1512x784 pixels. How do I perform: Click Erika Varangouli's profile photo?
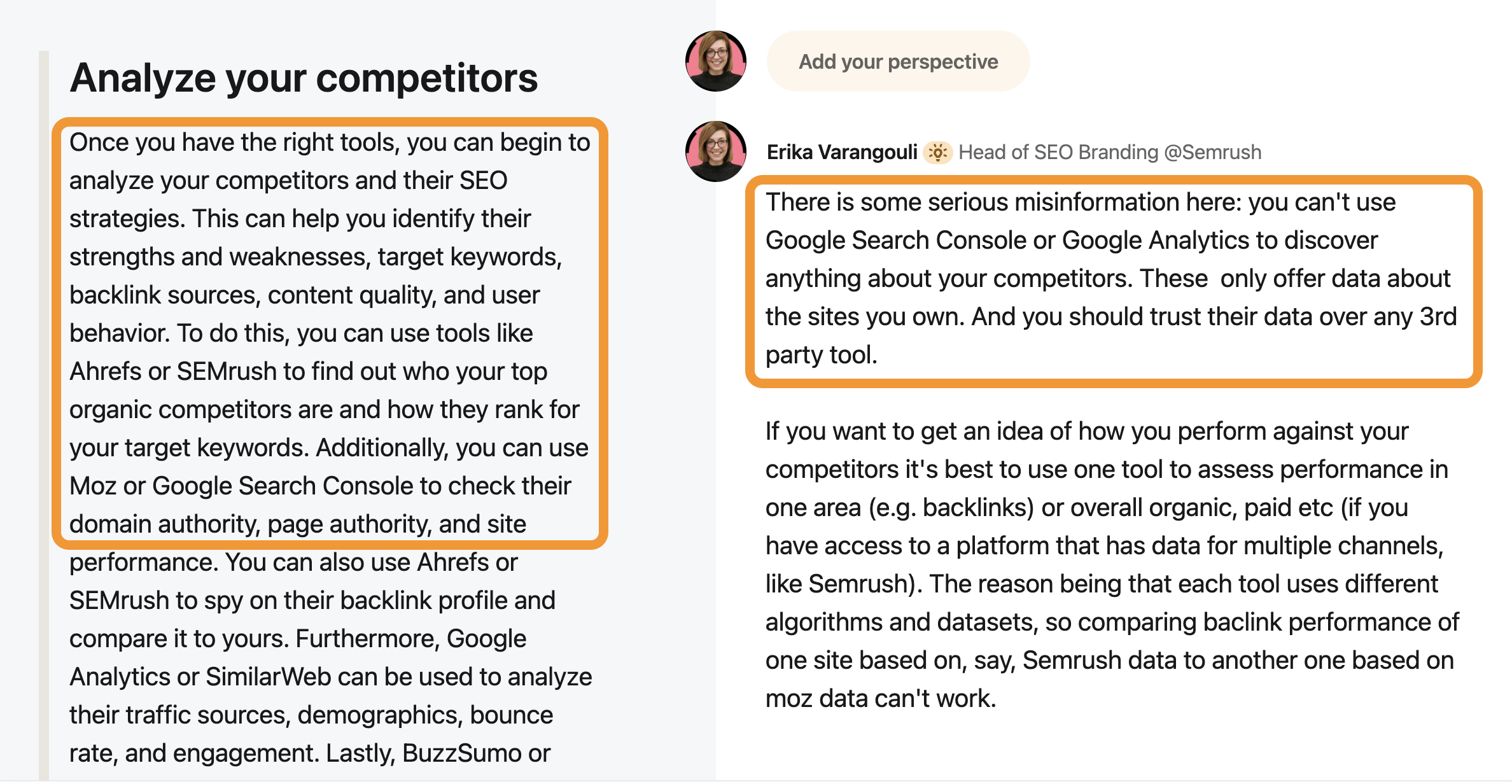pos(715,151)
